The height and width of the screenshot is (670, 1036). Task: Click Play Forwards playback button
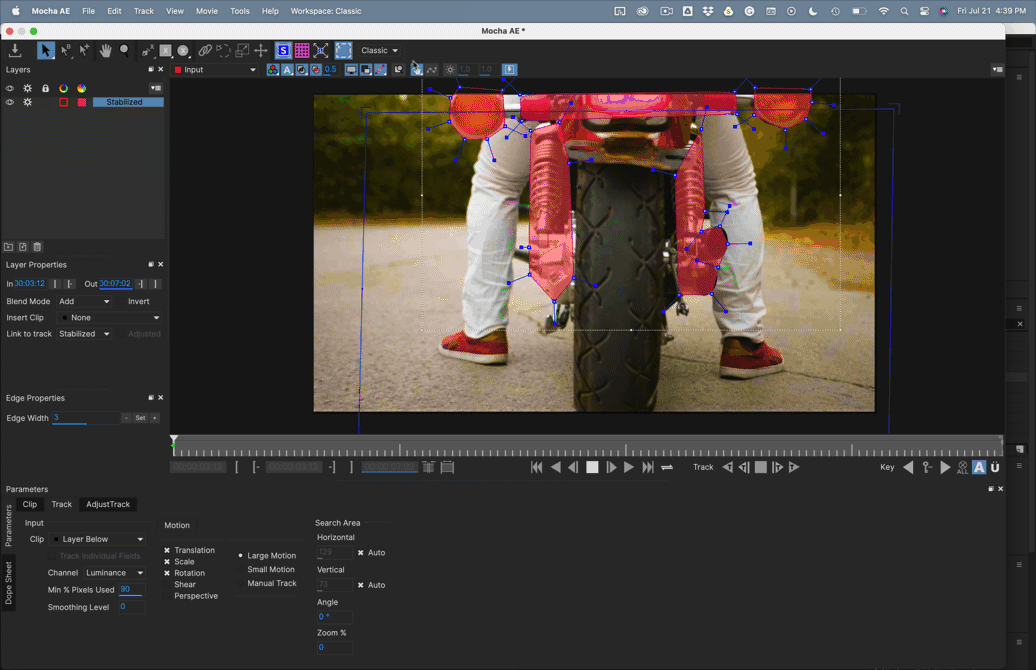coord(628,467)
